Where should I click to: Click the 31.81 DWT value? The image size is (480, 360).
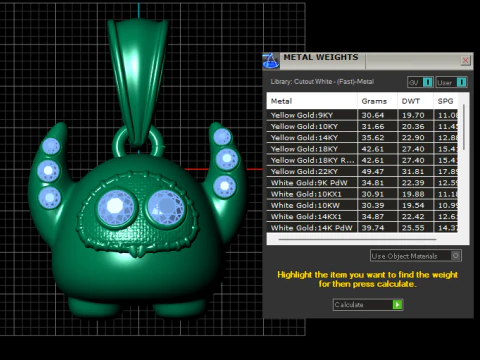pyautogui.click(x=413, y=172)
